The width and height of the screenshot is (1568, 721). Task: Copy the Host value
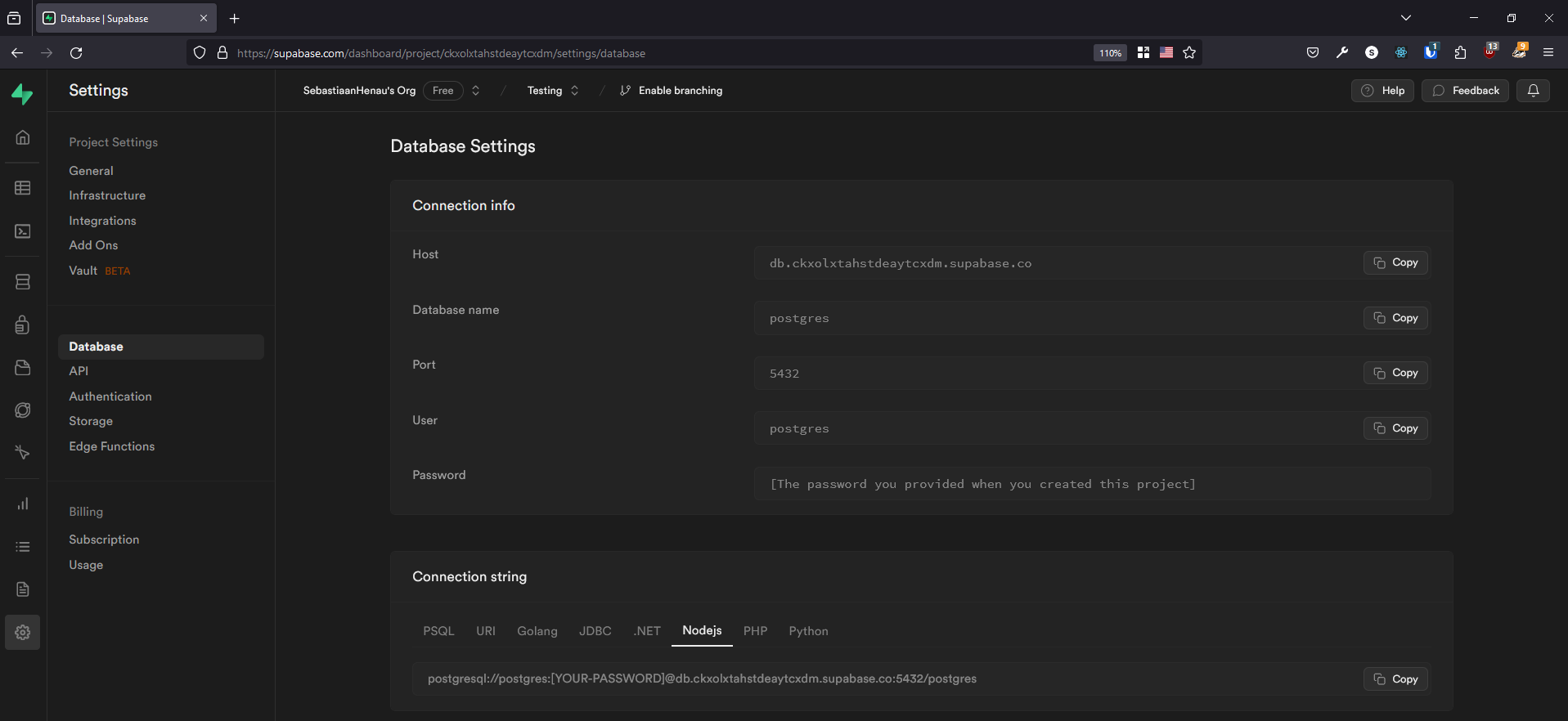(x=1395, y=262)
